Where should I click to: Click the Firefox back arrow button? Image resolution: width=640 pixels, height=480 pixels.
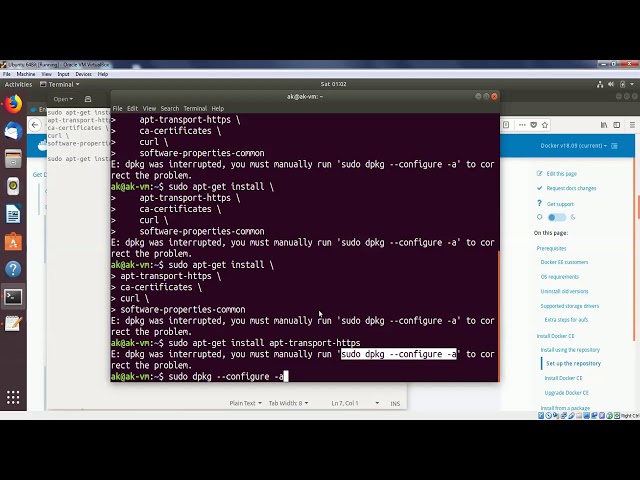coord(35,125)
